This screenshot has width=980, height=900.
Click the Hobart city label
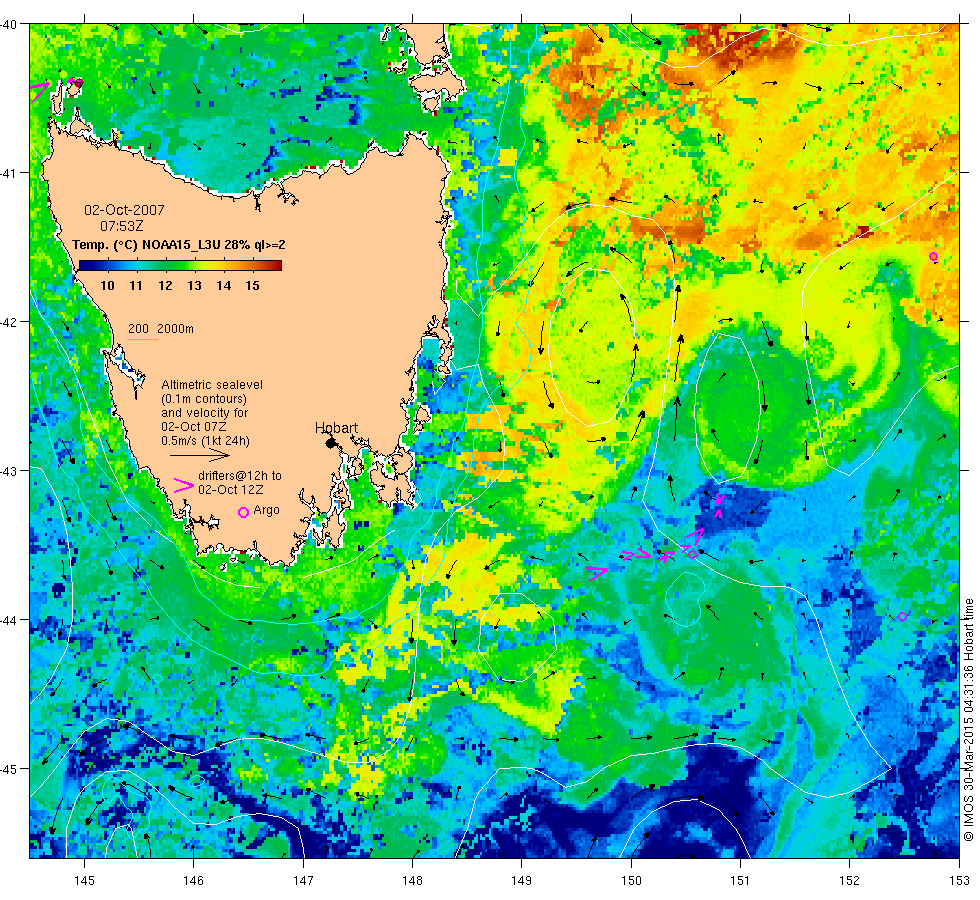[336, 428]
